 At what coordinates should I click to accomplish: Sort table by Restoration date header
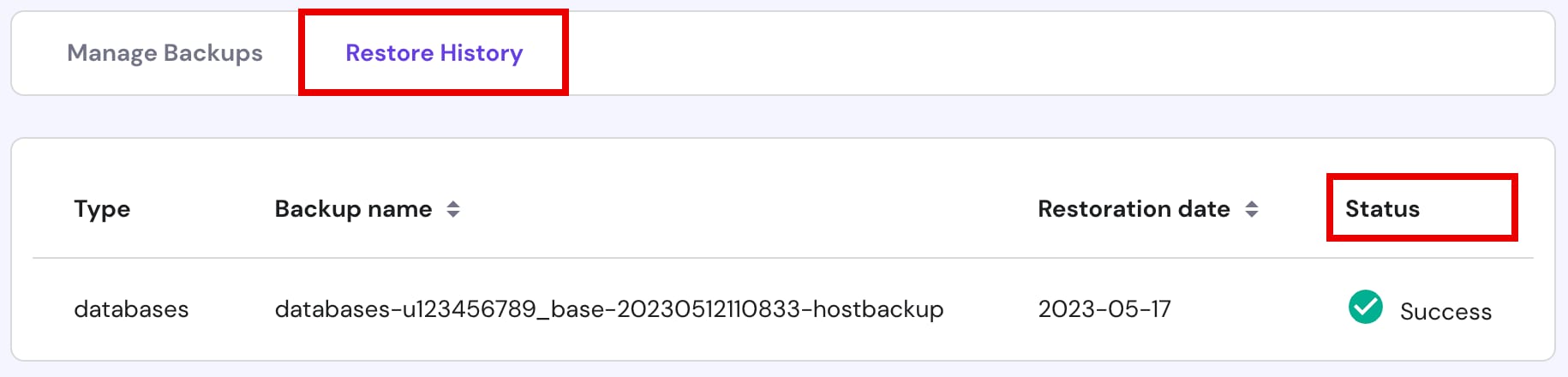[x=1134, y=209]
